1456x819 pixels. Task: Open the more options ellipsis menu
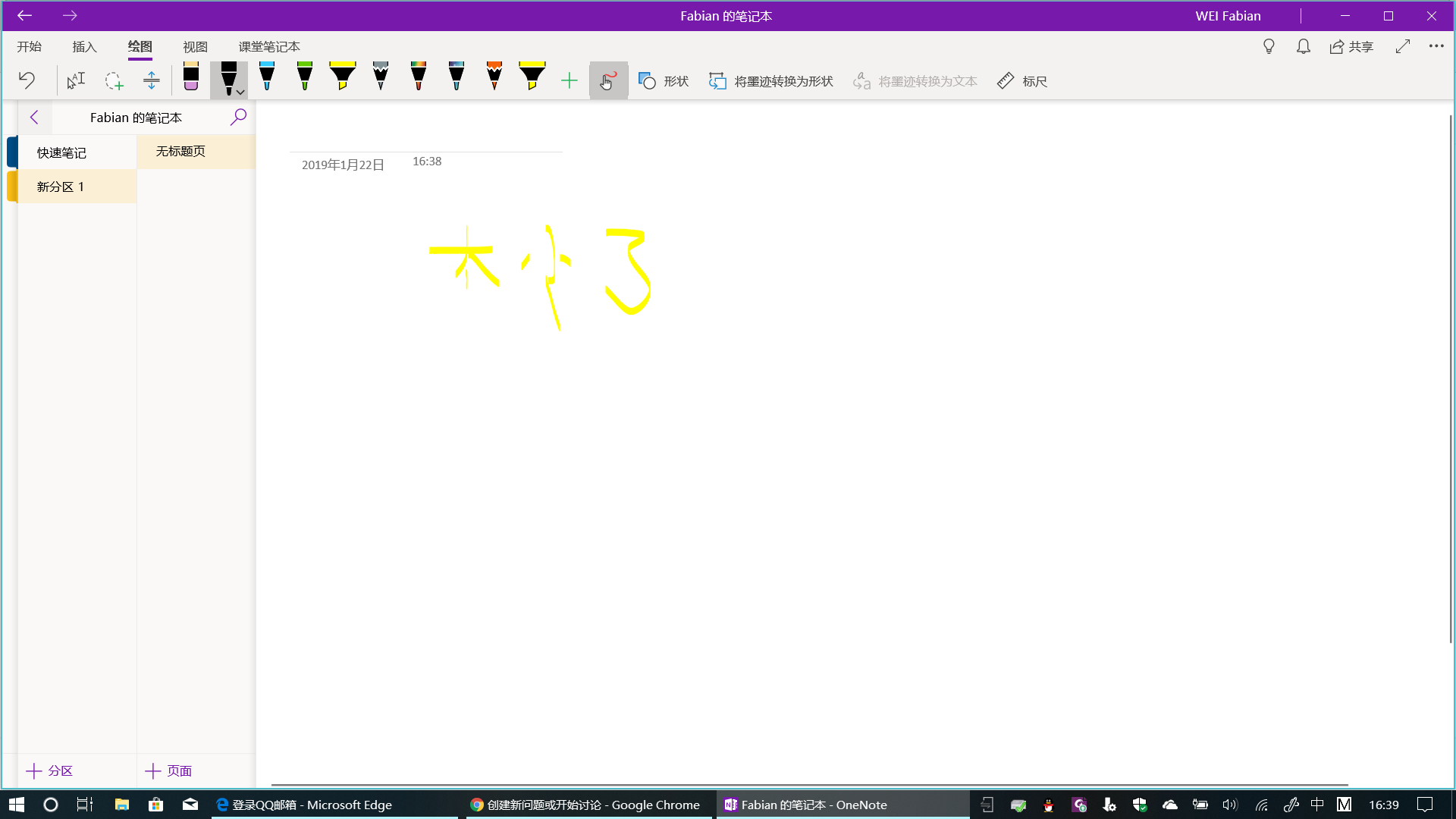(1436, 46)
